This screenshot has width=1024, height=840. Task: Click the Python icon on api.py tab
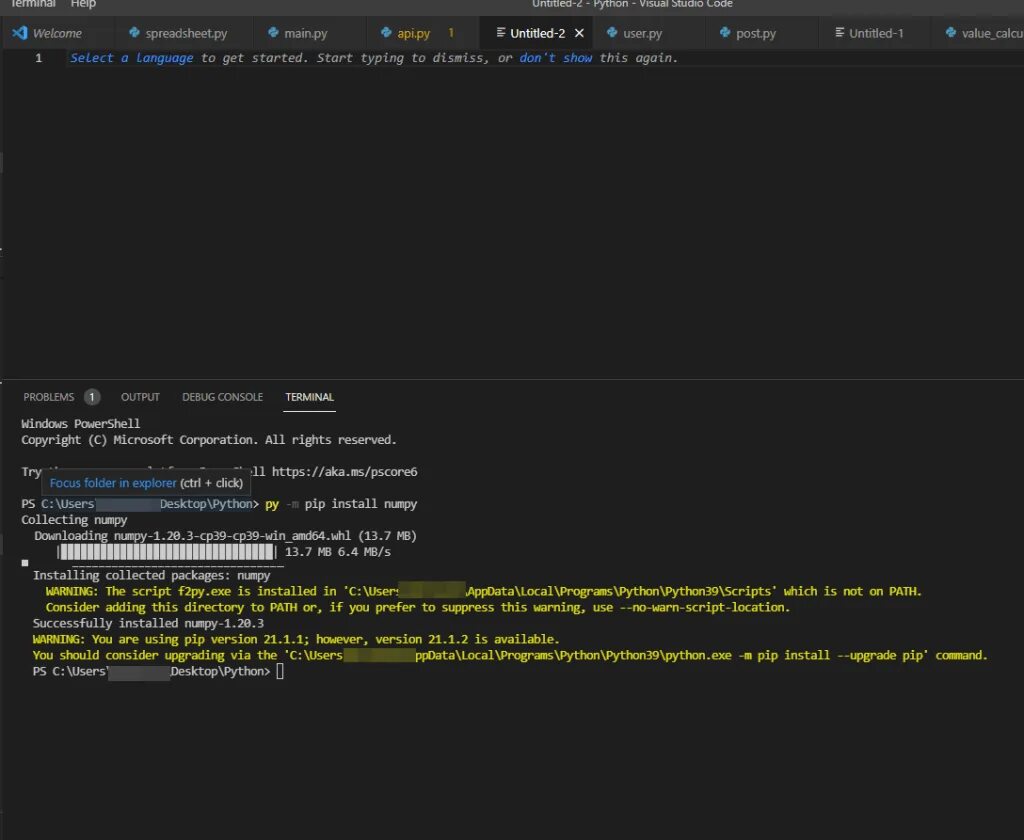(386, 32)
